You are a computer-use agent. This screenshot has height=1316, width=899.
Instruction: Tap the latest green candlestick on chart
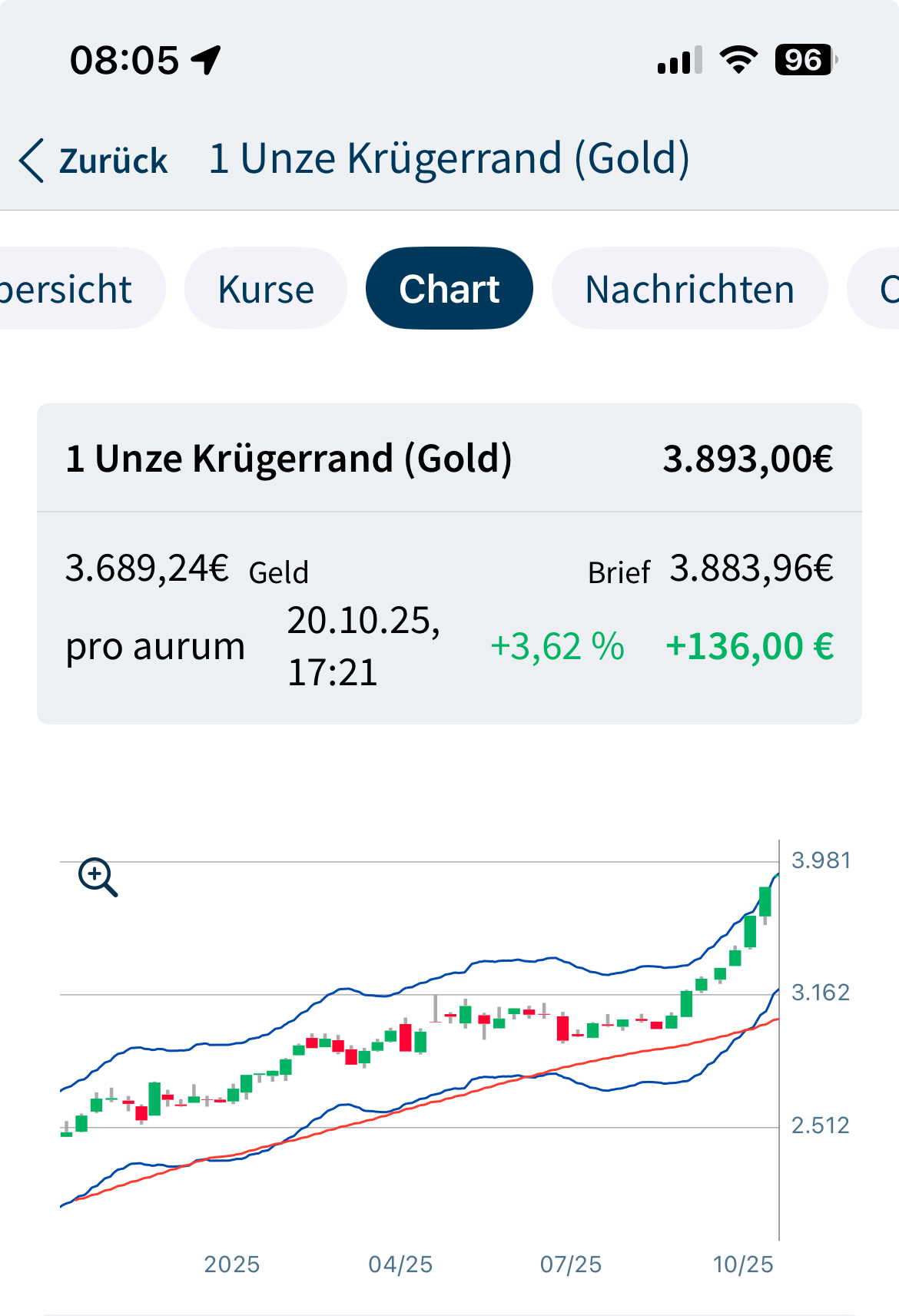click(x=765, y=901)
